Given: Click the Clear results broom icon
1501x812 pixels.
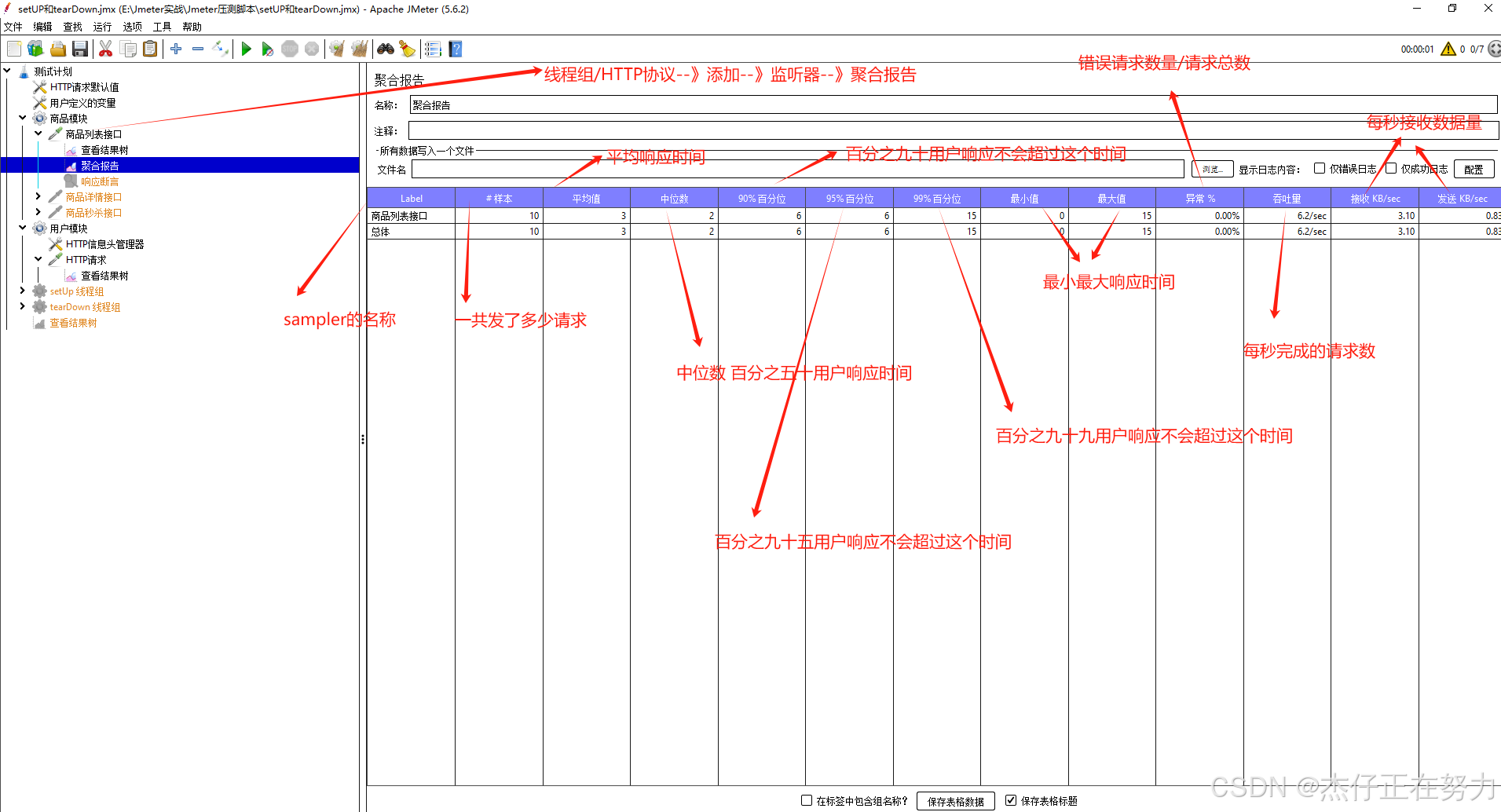Looking at the screenshot, I should click(337, 49).
